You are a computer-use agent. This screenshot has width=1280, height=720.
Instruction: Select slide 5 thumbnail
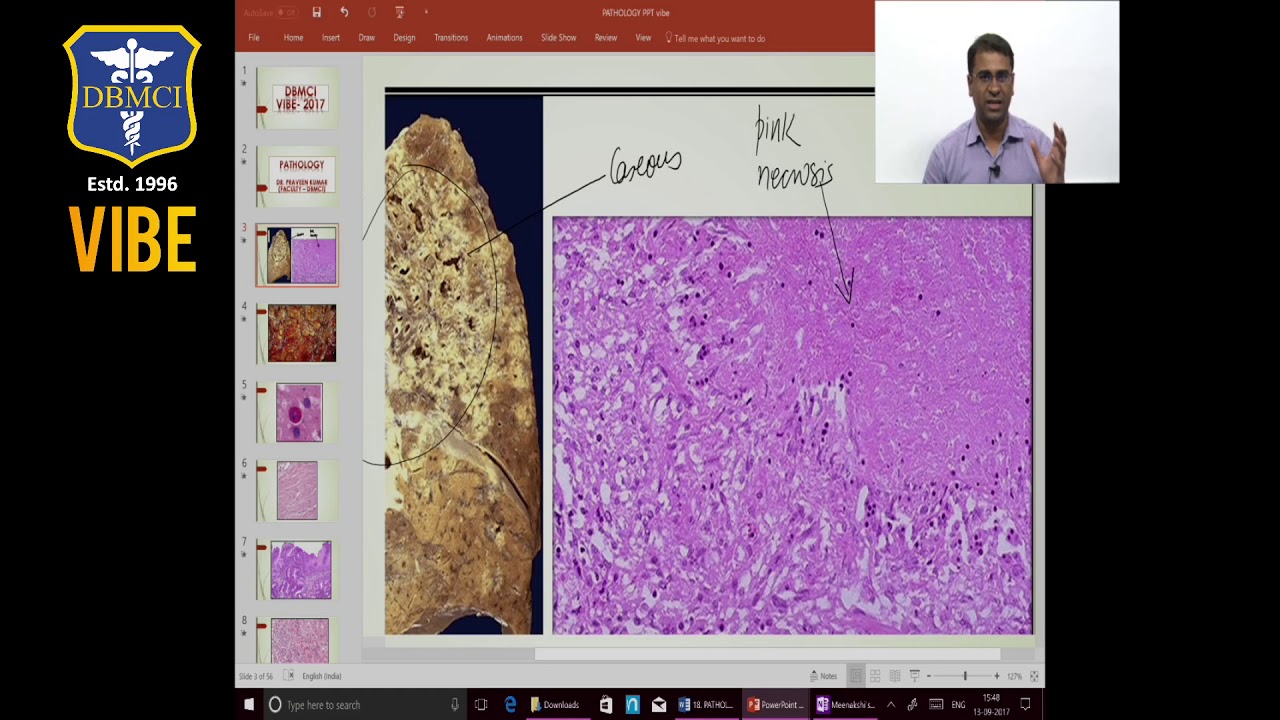click(299, 412)
